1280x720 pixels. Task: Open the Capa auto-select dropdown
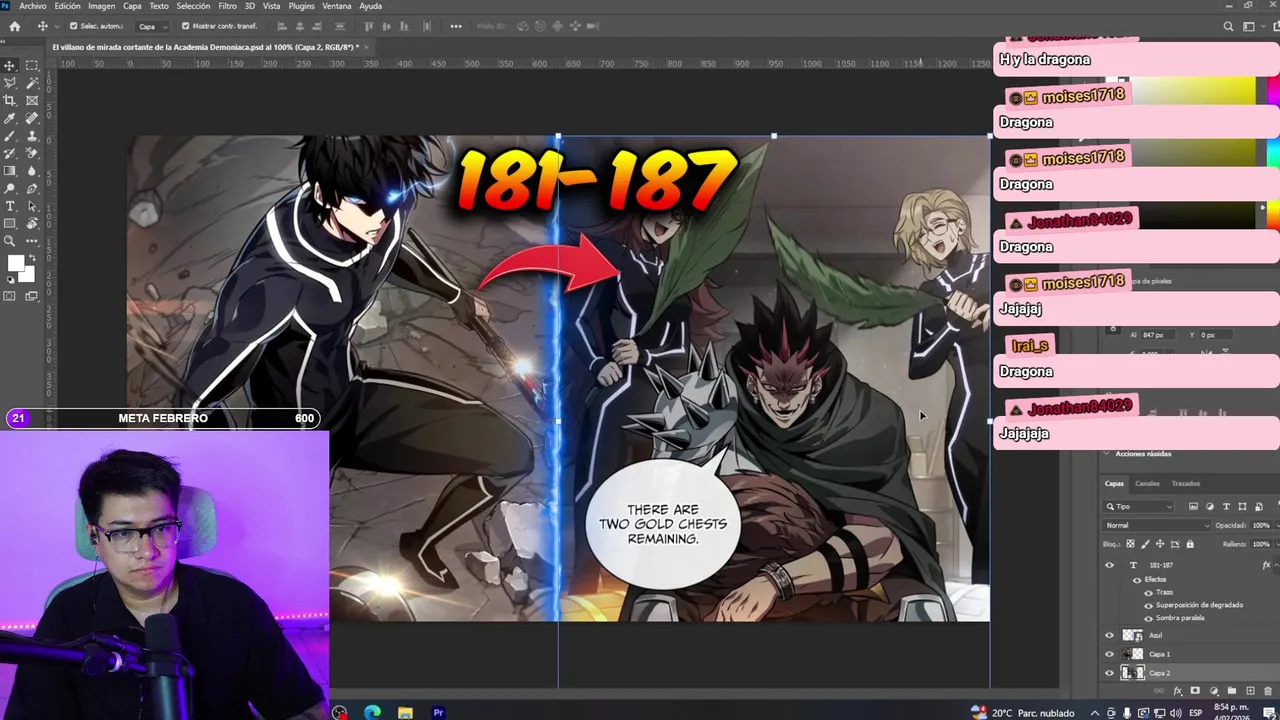[153, 26]
